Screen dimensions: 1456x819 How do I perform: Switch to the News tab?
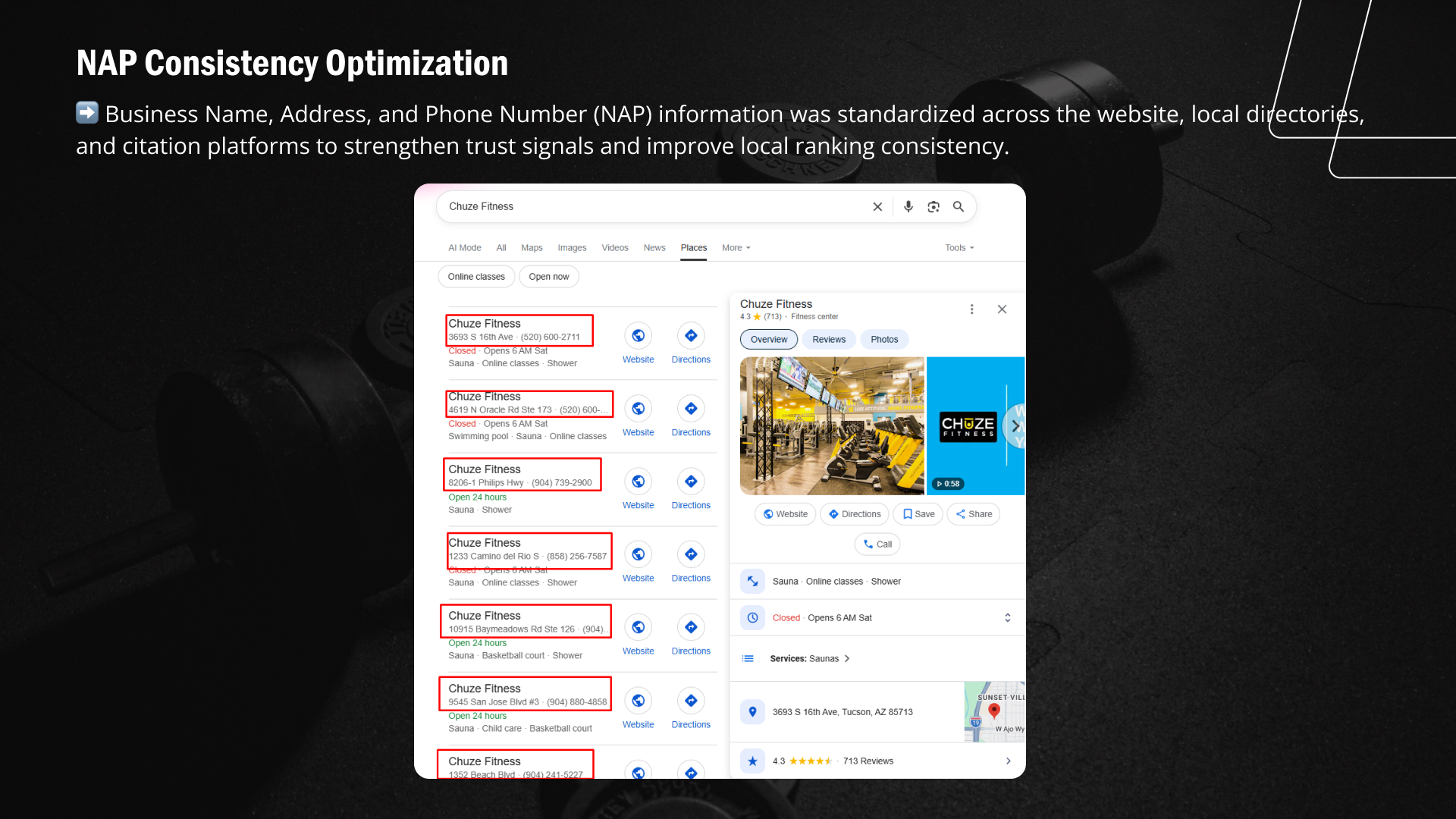[654, 248]
